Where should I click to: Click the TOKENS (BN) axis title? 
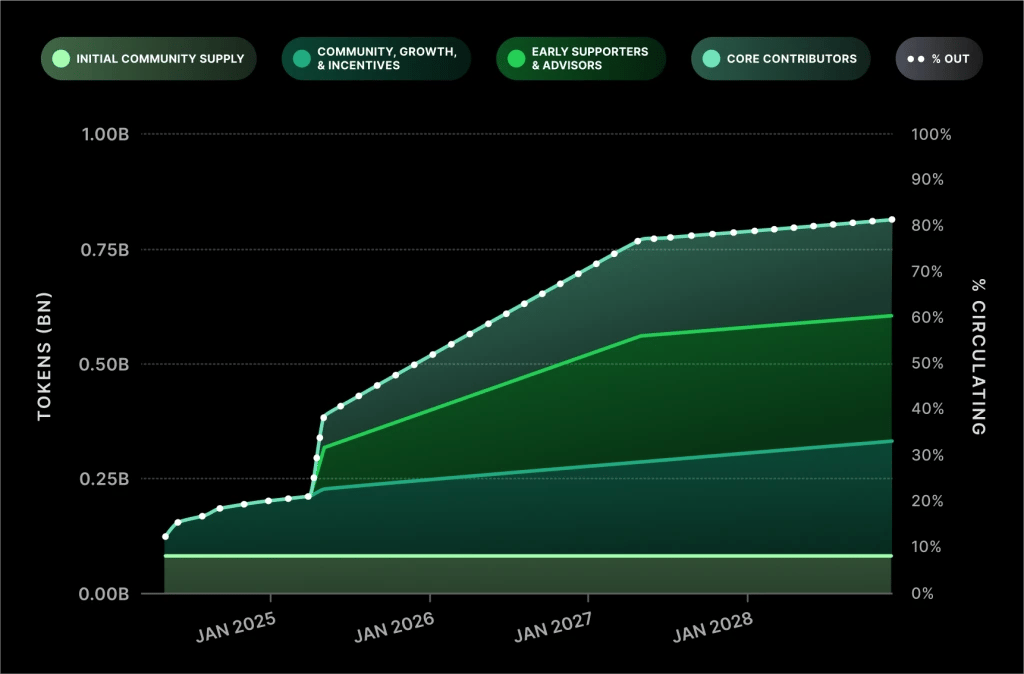[x=44, y=355]
